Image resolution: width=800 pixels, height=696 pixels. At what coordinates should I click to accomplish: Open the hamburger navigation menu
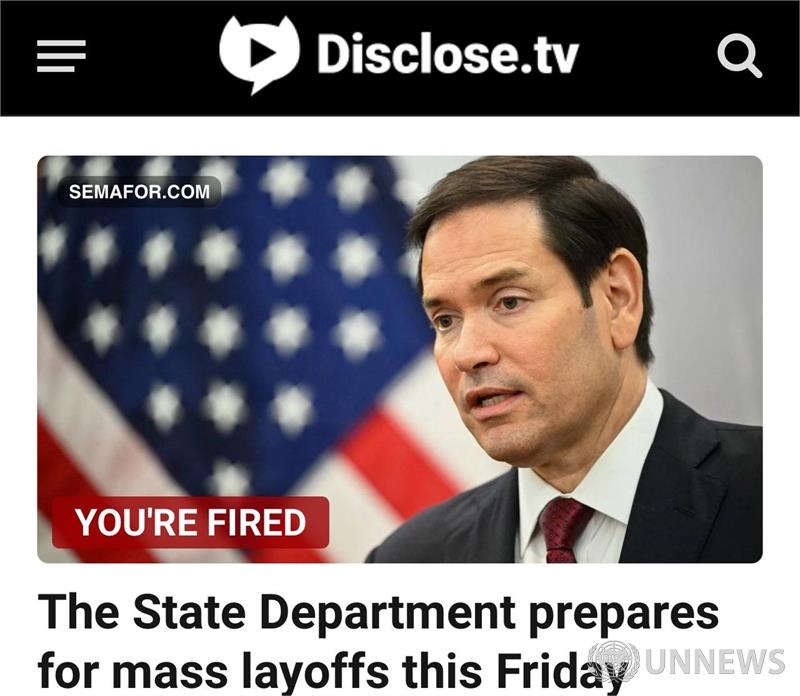point(61,56)
